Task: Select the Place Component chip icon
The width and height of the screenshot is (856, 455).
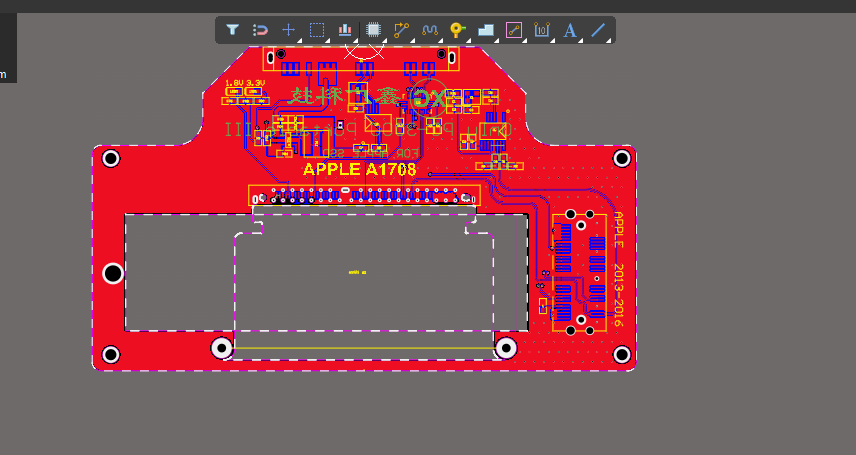Action: tap(373, 29)
